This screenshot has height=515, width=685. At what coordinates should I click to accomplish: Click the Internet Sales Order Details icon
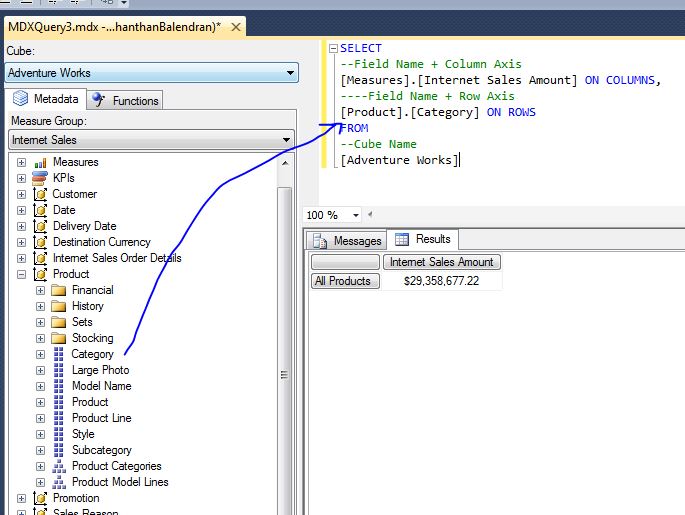click(x=40, y=258)
